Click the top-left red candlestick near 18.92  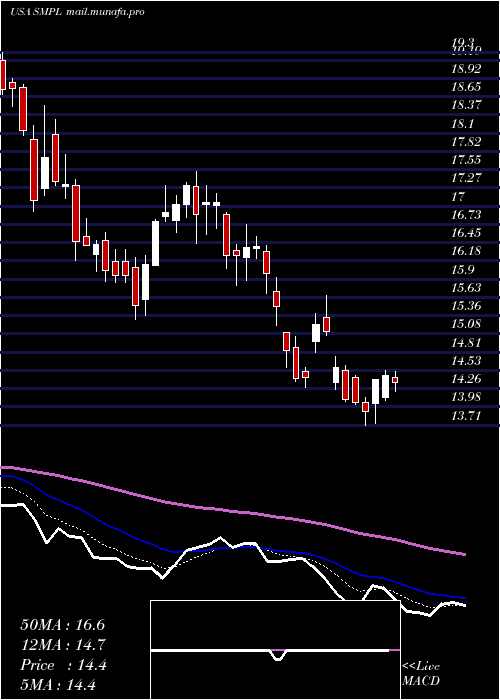pos(3,75)
